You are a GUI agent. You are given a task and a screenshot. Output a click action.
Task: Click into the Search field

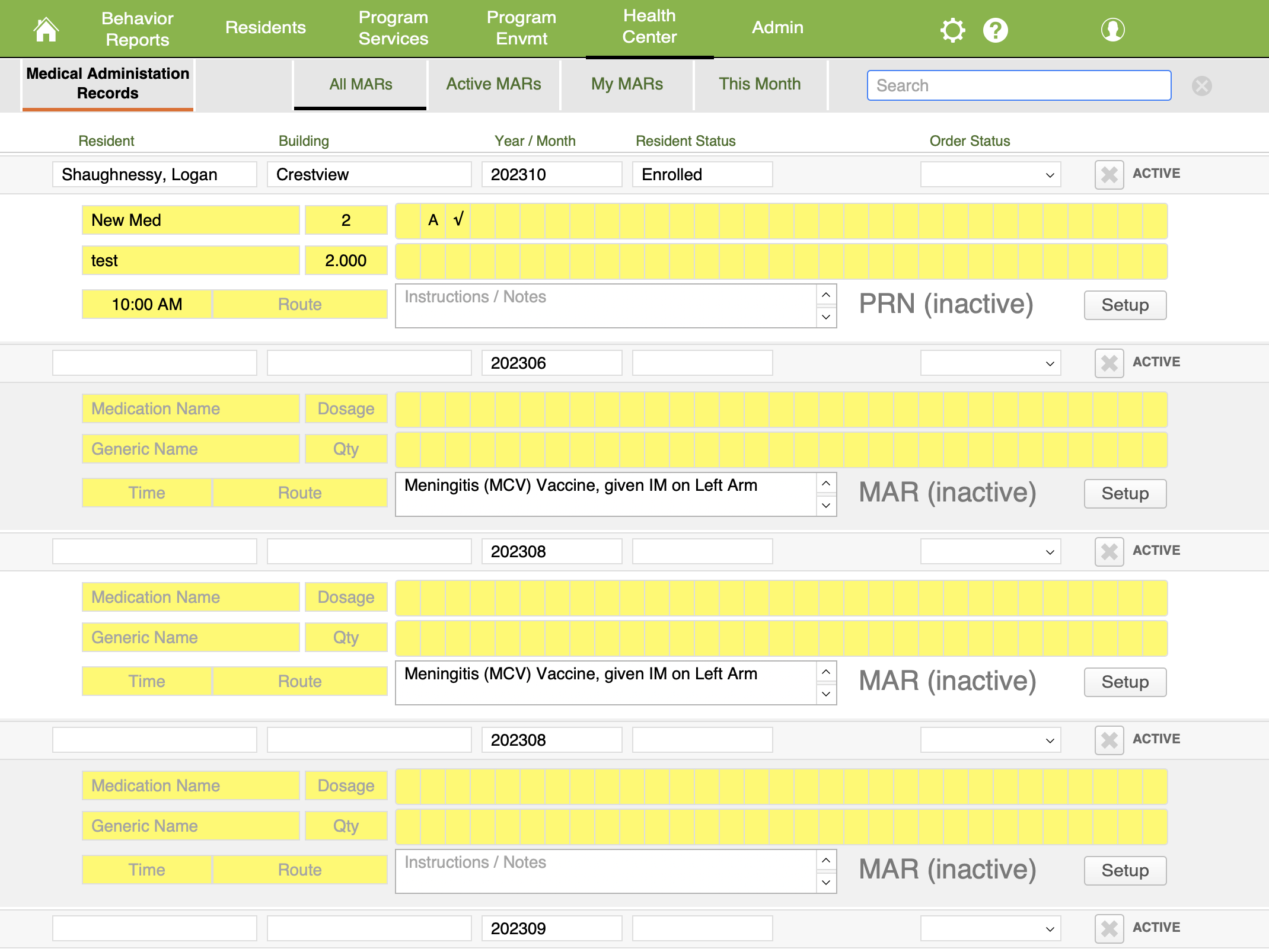pyautogui.click(x=1019, y=85)
